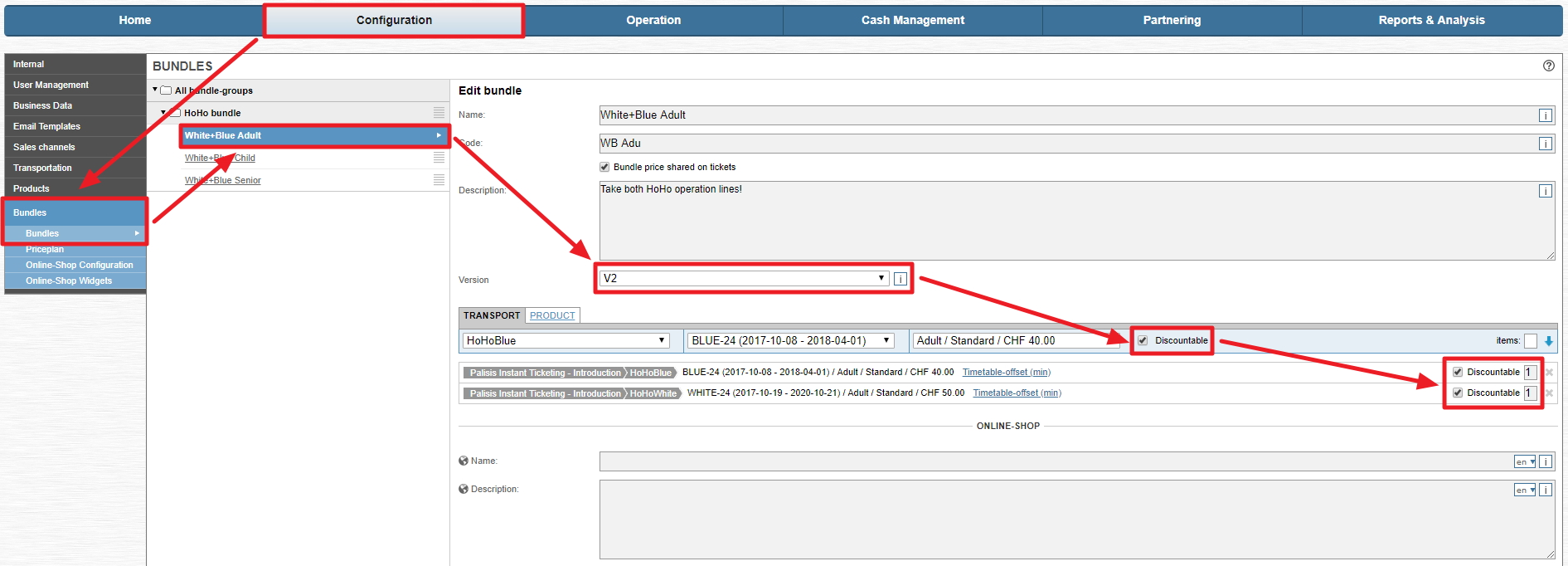Screen dimensions: 1568x566
Task: Expand the Bundles submenu arrow in sidebar
Action: pyautogui.click(x=137, y=233)
